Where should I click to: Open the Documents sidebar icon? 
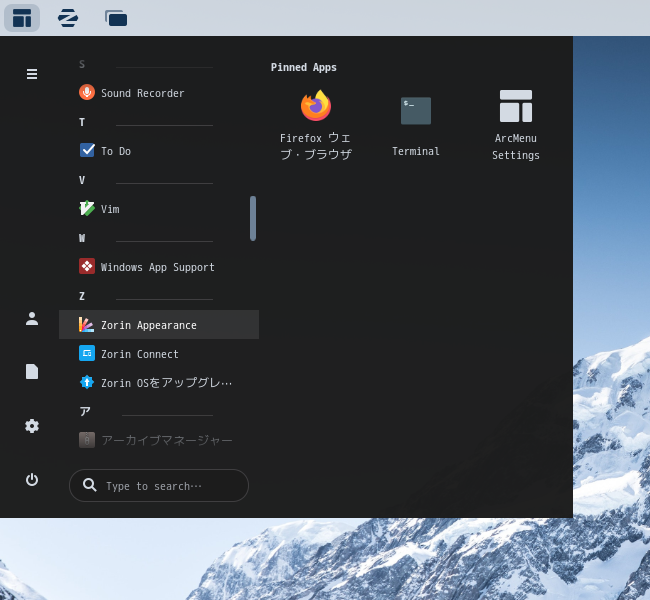[x=32, y=371]
